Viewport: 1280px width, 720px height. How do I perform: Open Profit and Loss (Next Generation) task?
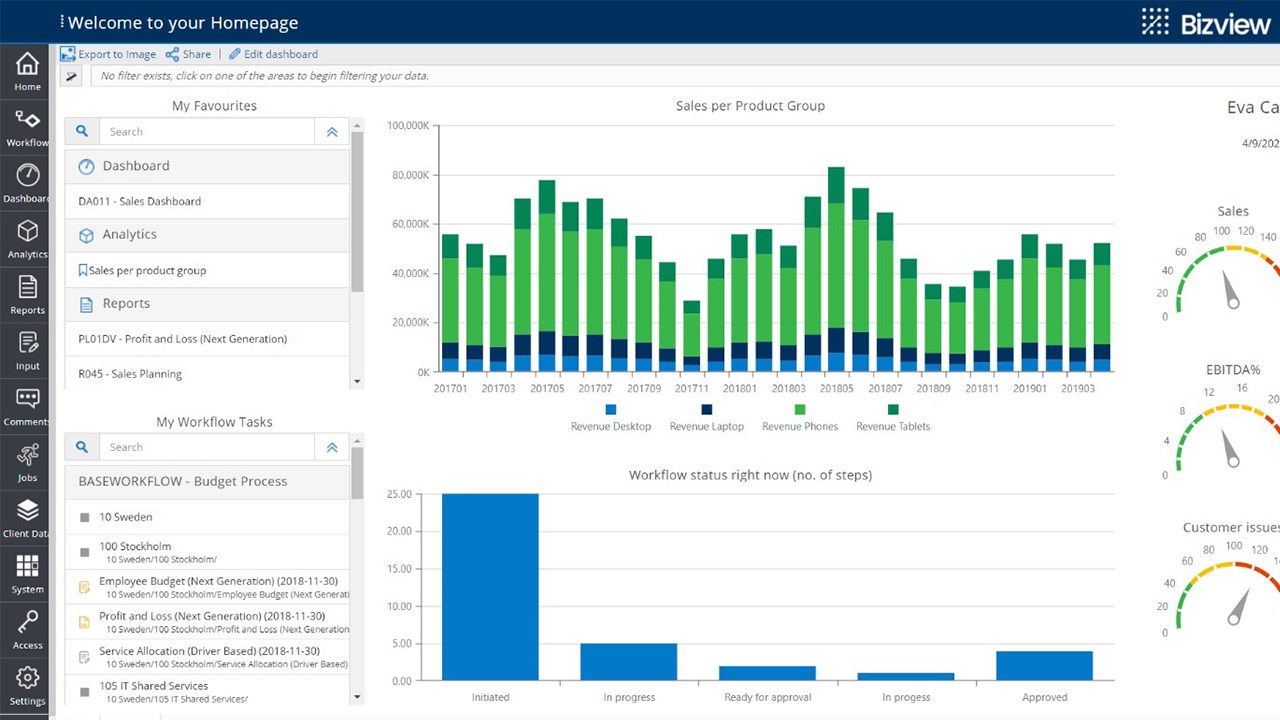coord(207,622)
